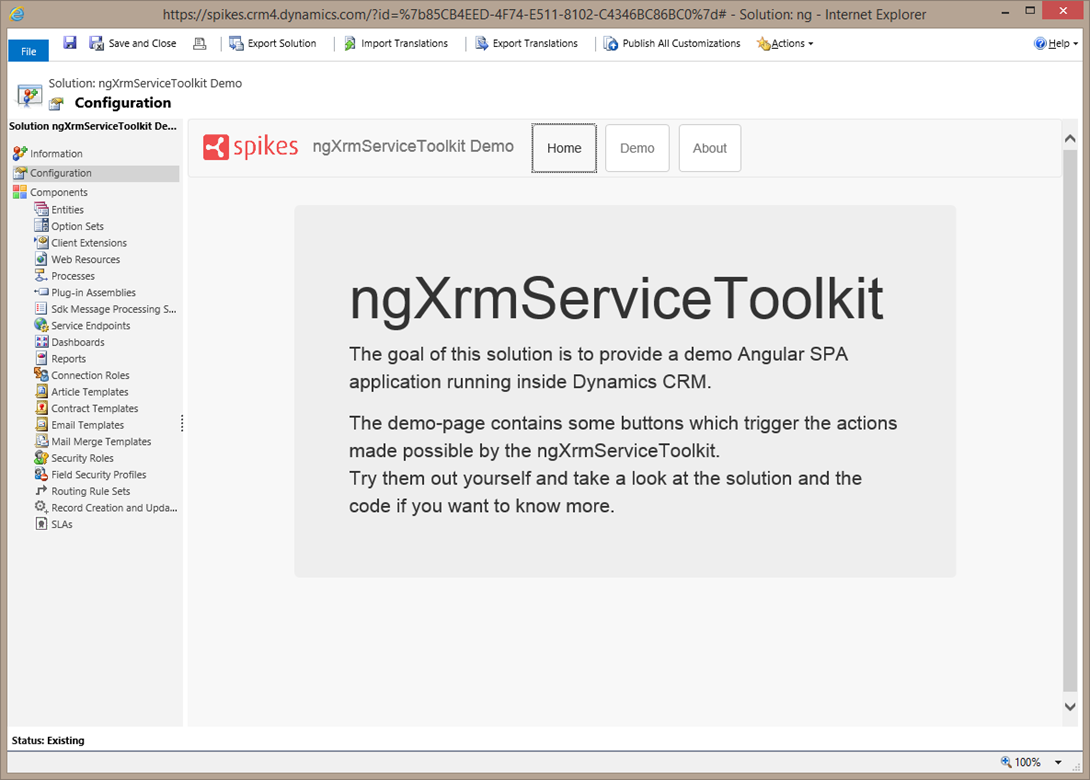Click the Export Solution button label
1090x780 pixels.
click(282, 43)
